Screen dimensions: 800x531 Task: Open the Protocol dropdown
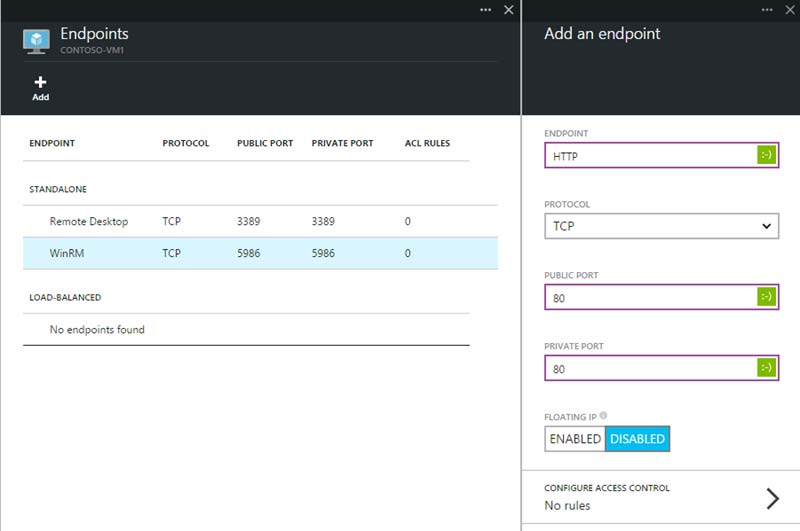click(661, 226)
